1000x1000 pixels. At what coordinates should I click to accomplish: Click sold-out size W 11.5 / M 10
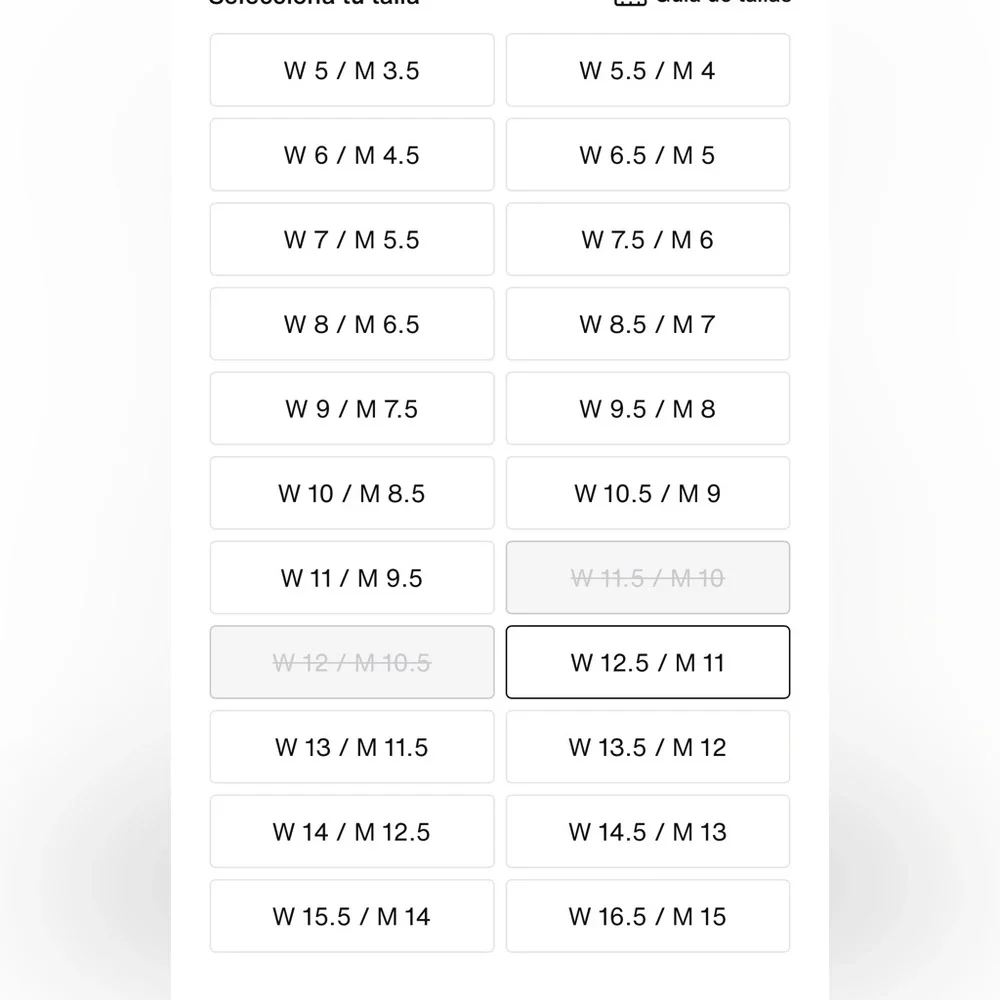click(648, 578)
